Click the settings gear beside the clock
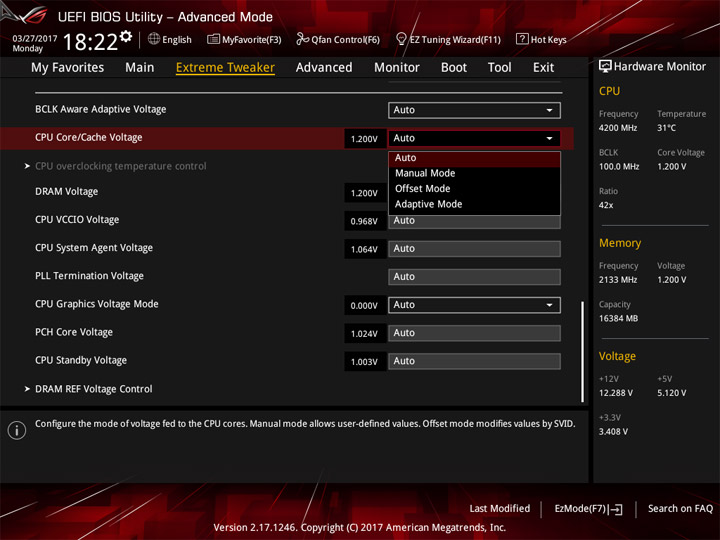720x540 pixels. (x=126, y=36)
